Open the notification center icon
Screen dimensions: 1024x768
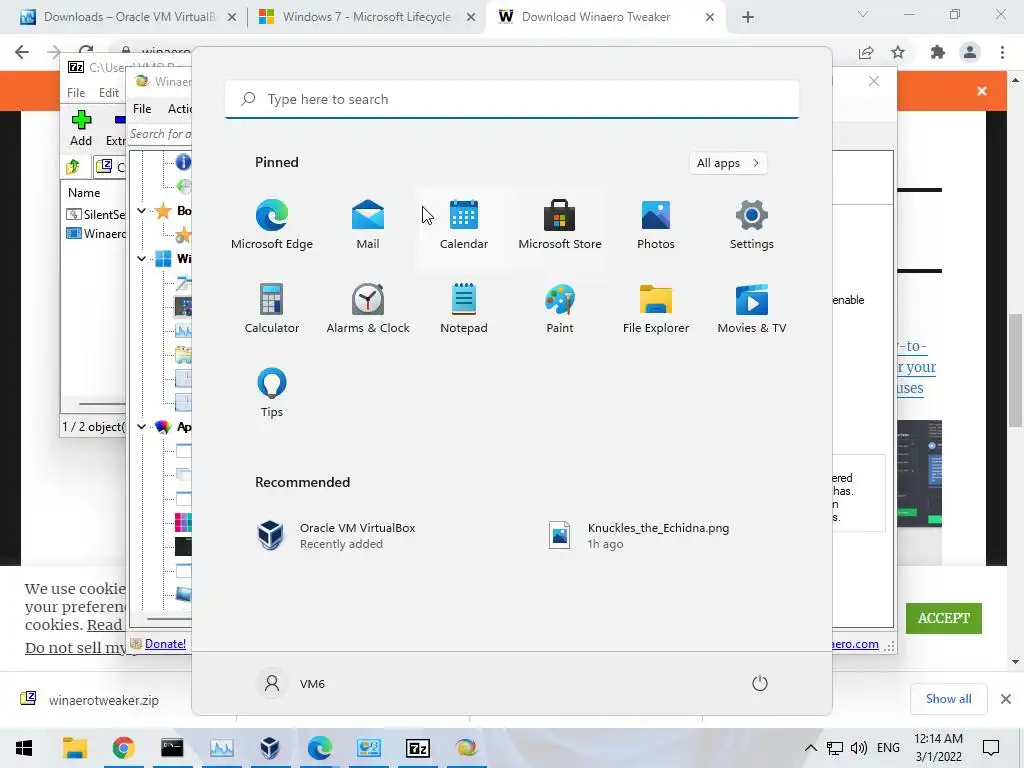click(x=991, y=748)
